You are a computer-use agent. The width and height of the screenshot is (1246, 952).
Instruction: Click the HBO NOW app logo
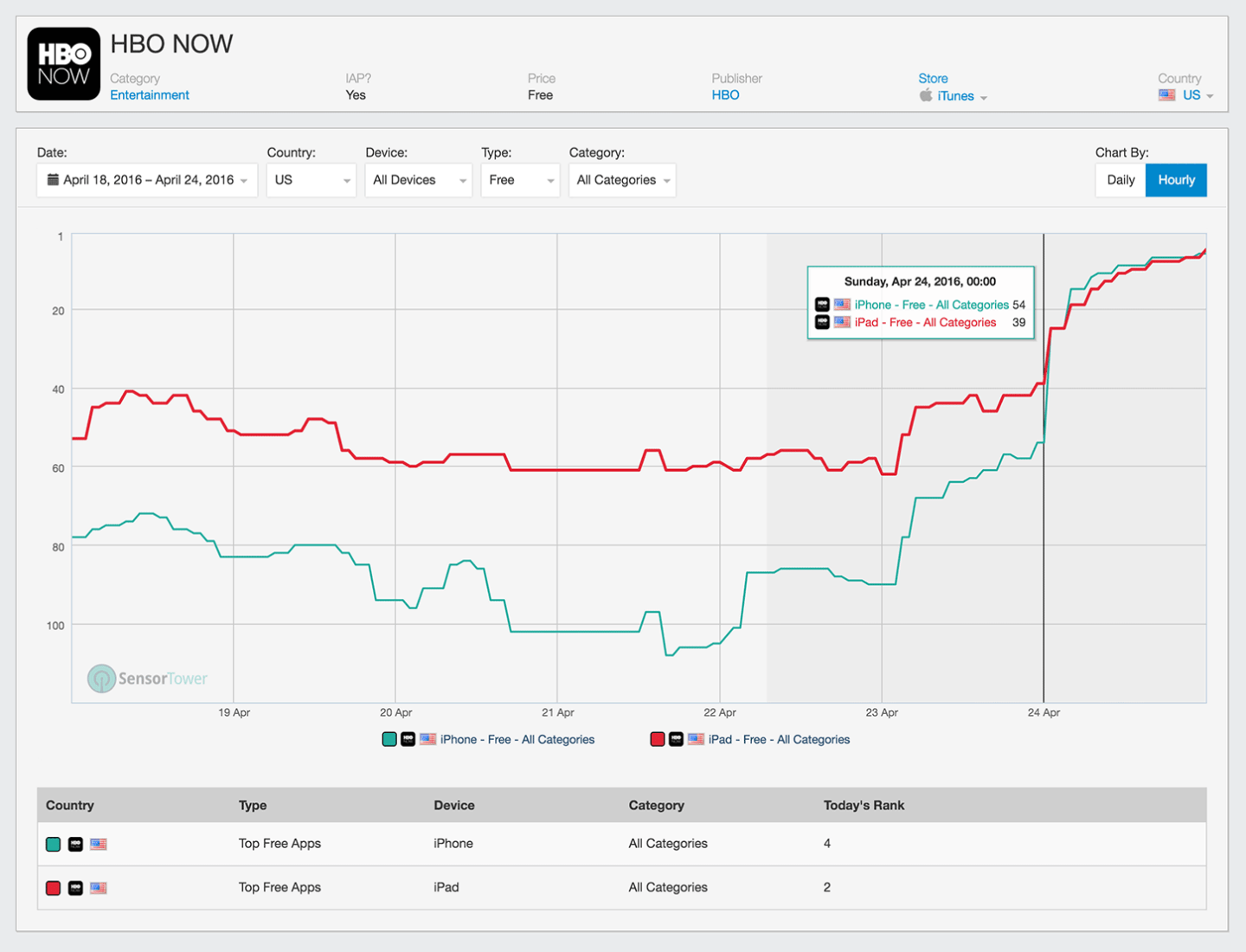point(63,64)
